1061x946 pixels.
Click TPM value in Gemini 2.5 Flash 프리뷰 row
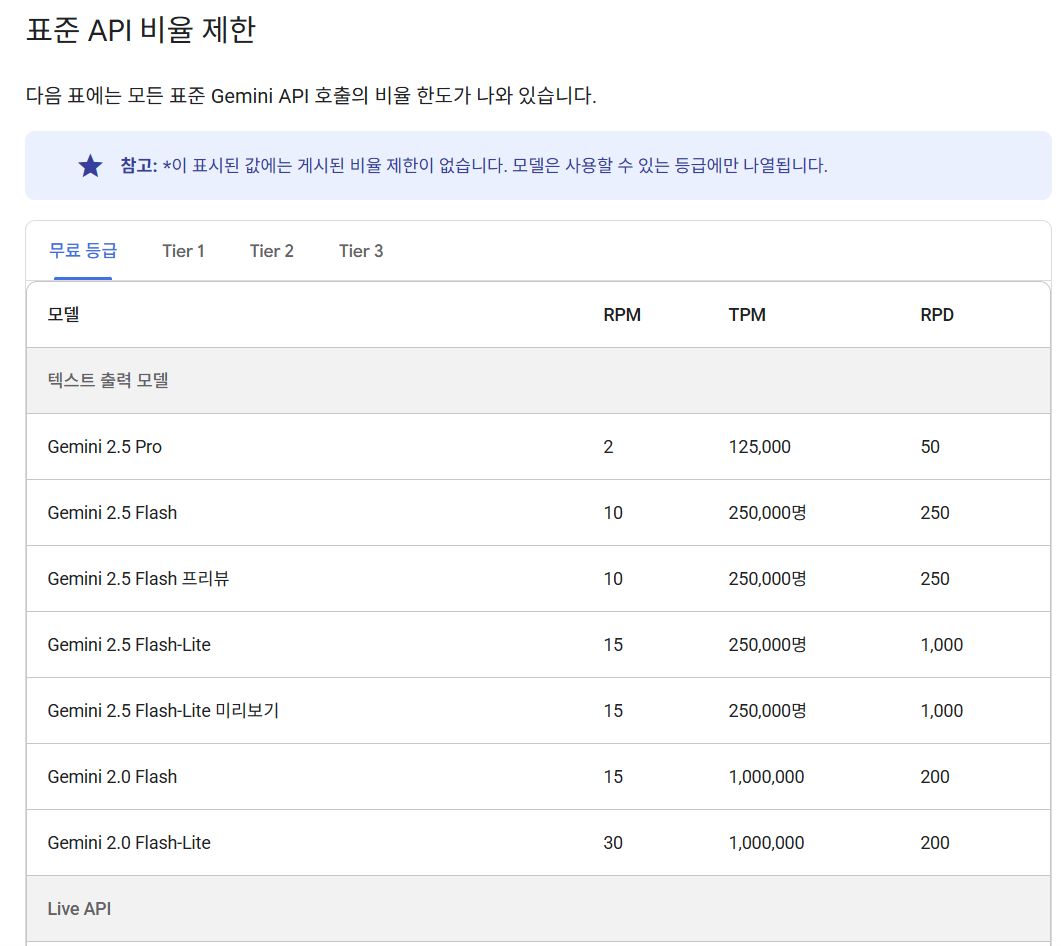point(767,579)
